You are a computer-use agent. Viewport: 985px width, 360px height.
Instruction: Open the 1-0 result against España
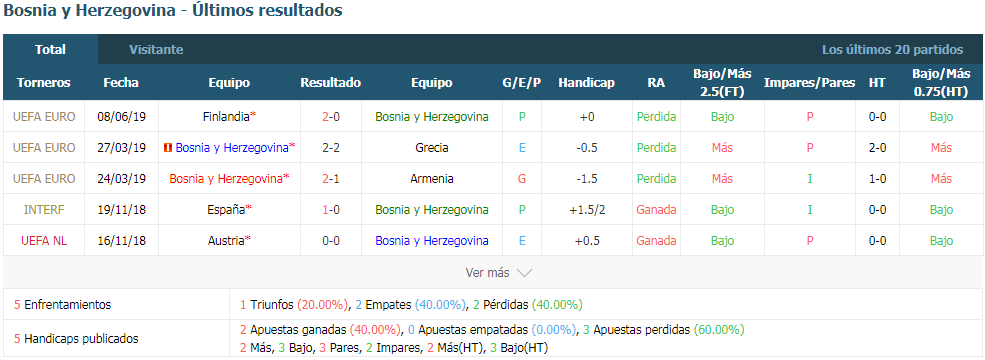(330, 209)
